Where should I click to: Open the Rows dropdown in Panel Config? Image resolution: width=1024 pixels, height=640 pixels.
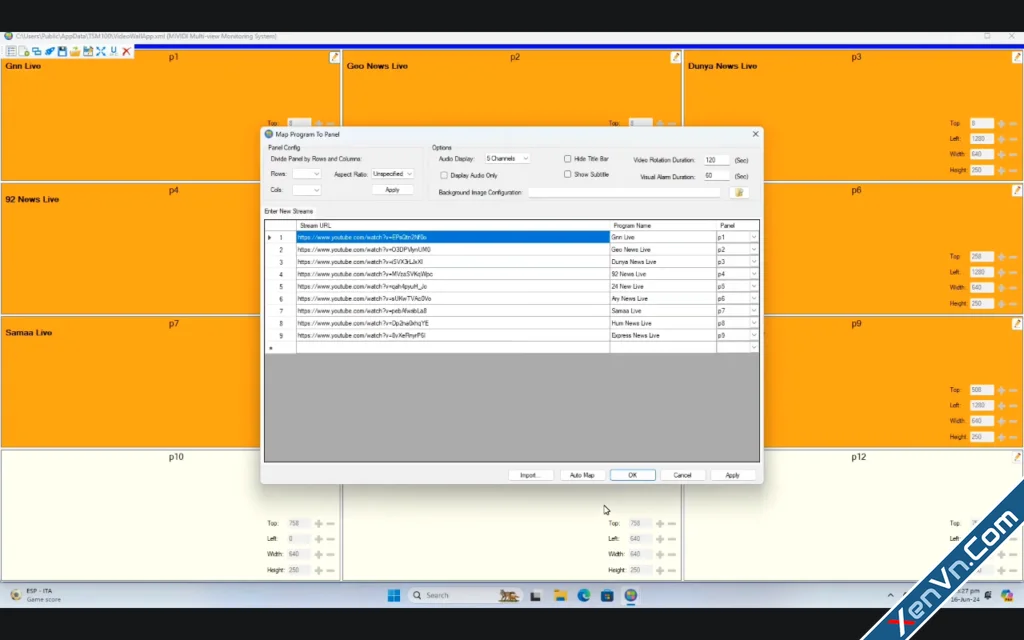click(306, 174)
